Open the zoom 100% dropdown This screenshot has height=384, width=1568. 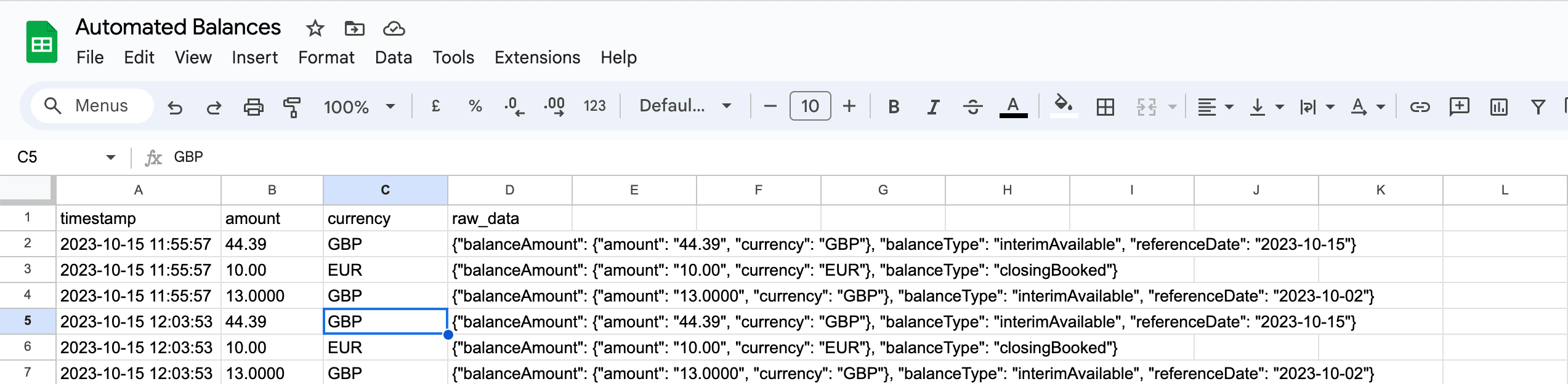pos(359,107)
